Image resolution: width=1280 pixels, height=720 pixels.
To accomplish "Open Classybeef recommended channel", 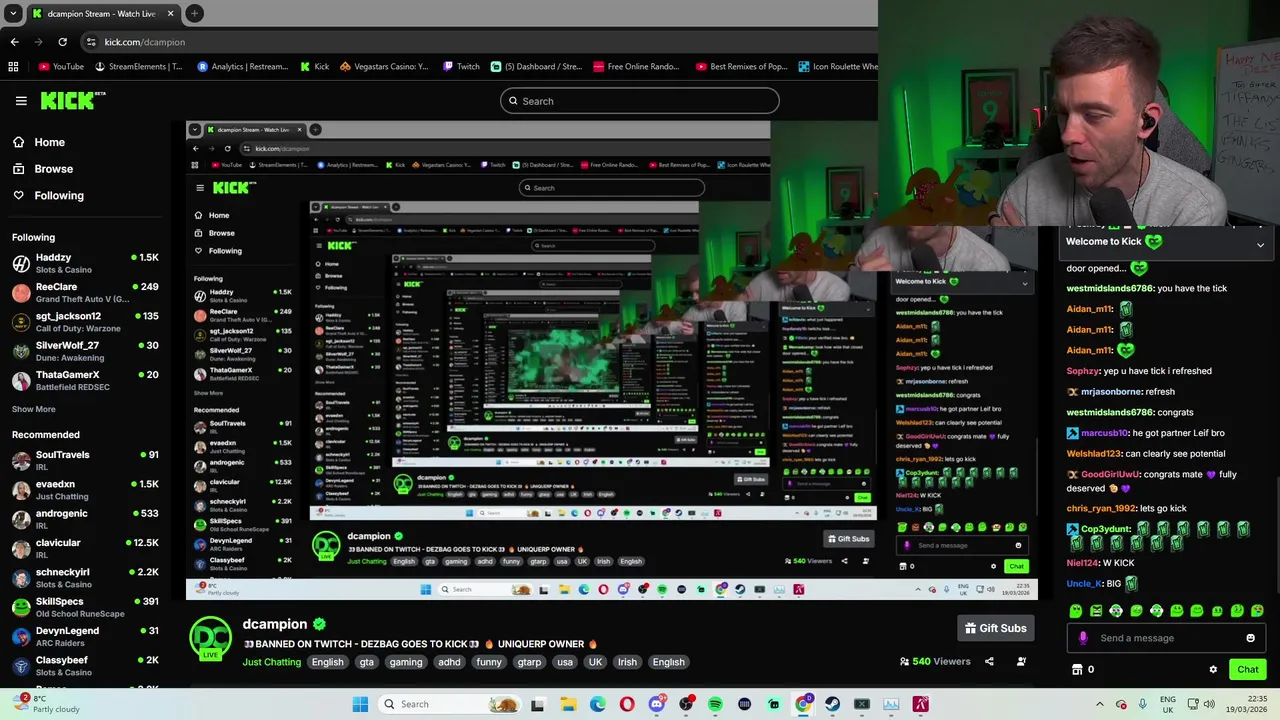I will point(85,666).
